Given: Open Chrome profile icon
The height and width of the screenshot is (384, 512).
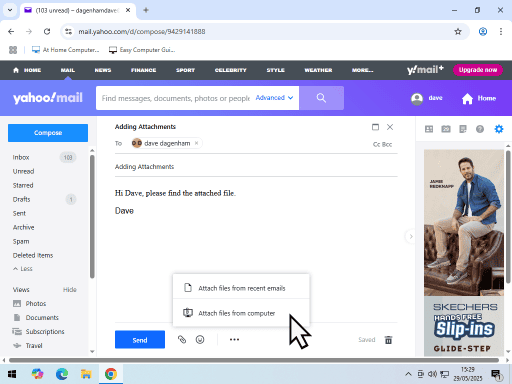Looking at the screenshot, I should click(483, 32).
